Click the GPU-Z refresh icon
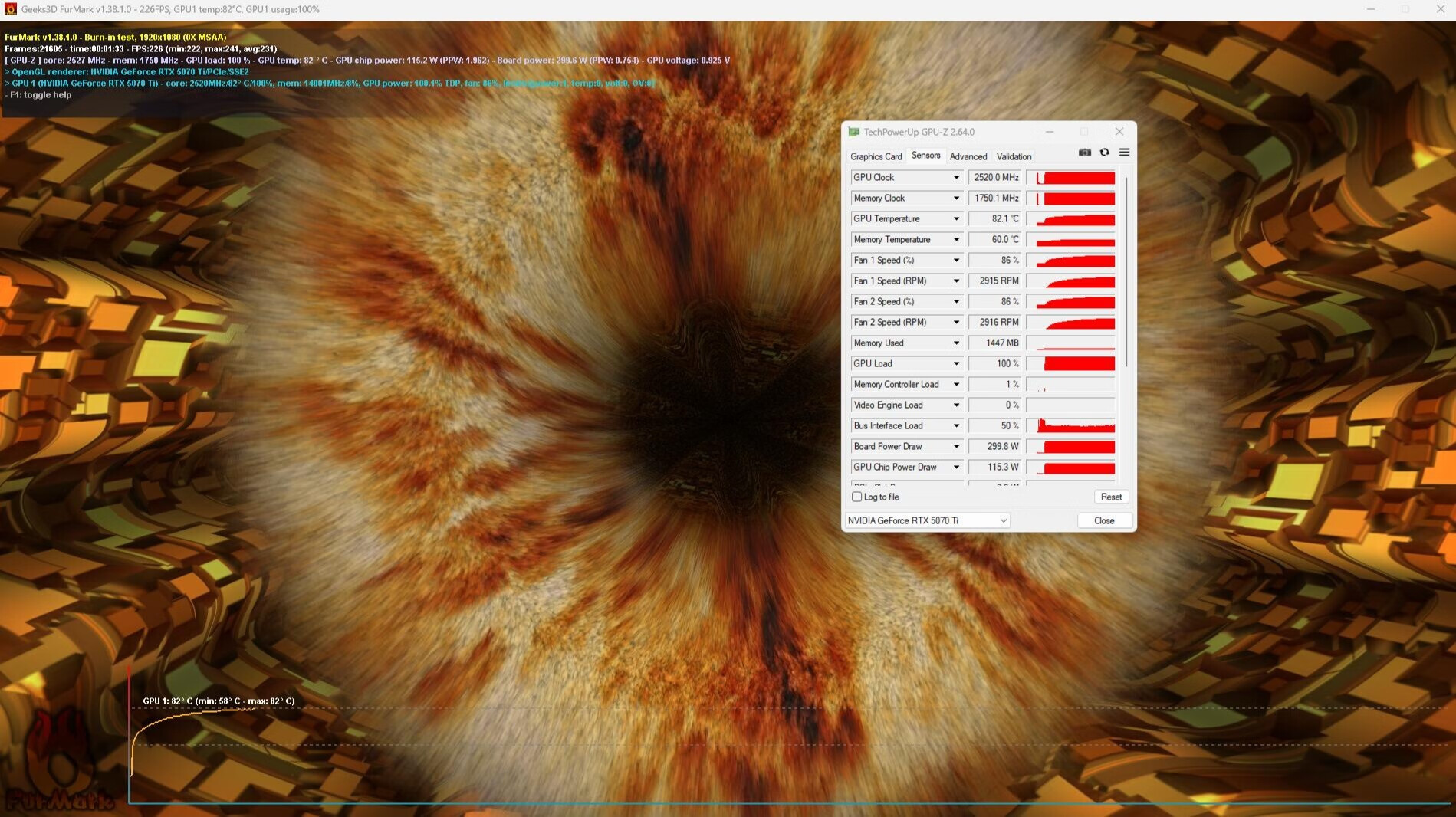This screenshot has width=1456, height=817. [1104, 153]
